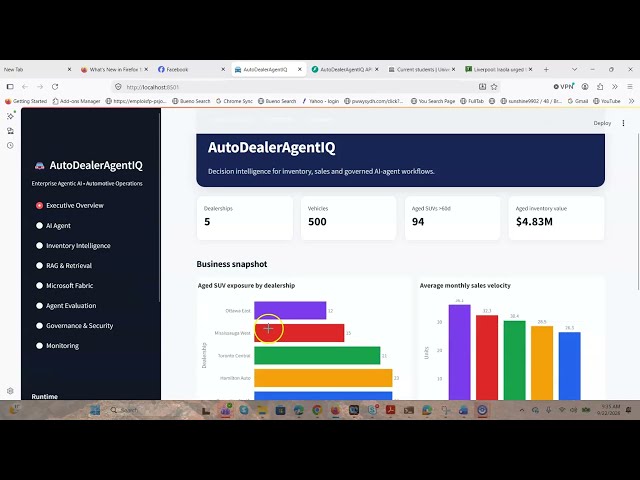Open Google Chrome from the taskbar
This screenshot has height=480, width=640.
(317, 410)
